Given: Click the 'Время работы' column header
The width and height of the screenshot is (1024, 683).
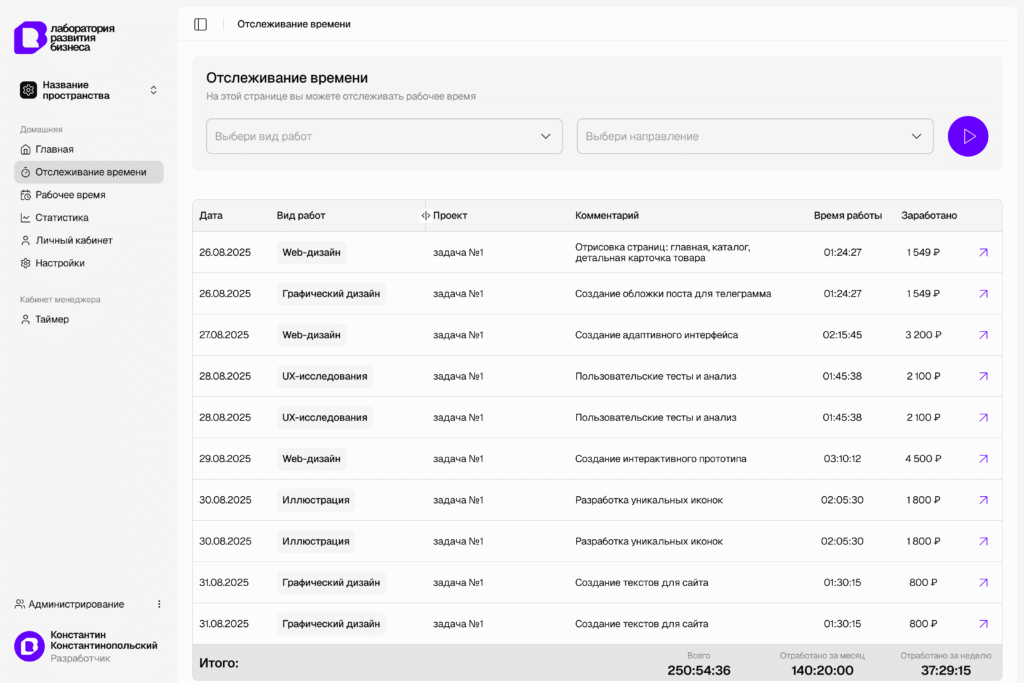Looking at the screenshot, I should click(x=847, y=216).
